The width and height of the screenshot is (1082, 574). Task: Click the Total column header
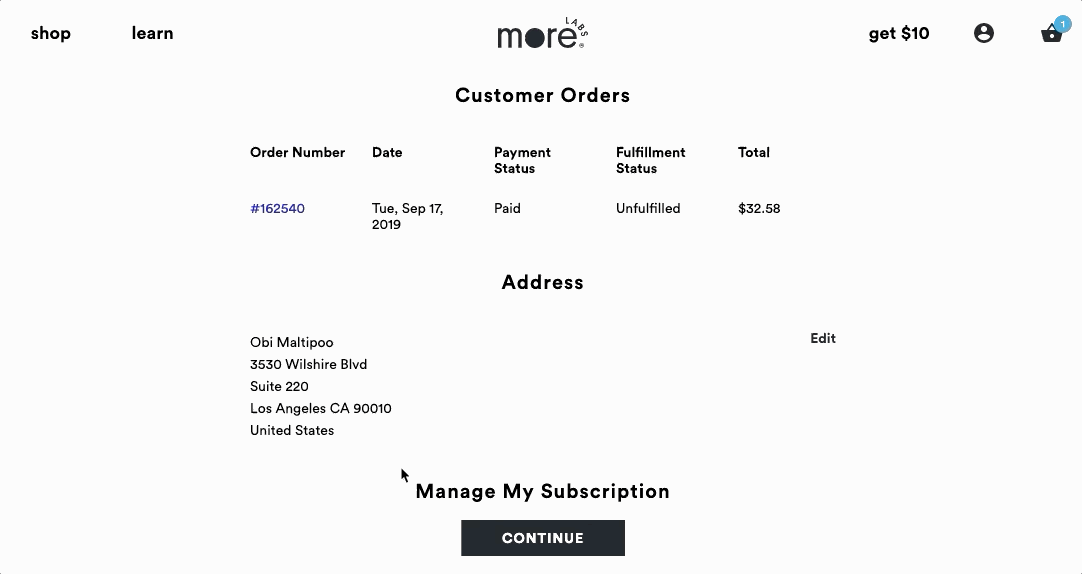click(x=754, y=153)
